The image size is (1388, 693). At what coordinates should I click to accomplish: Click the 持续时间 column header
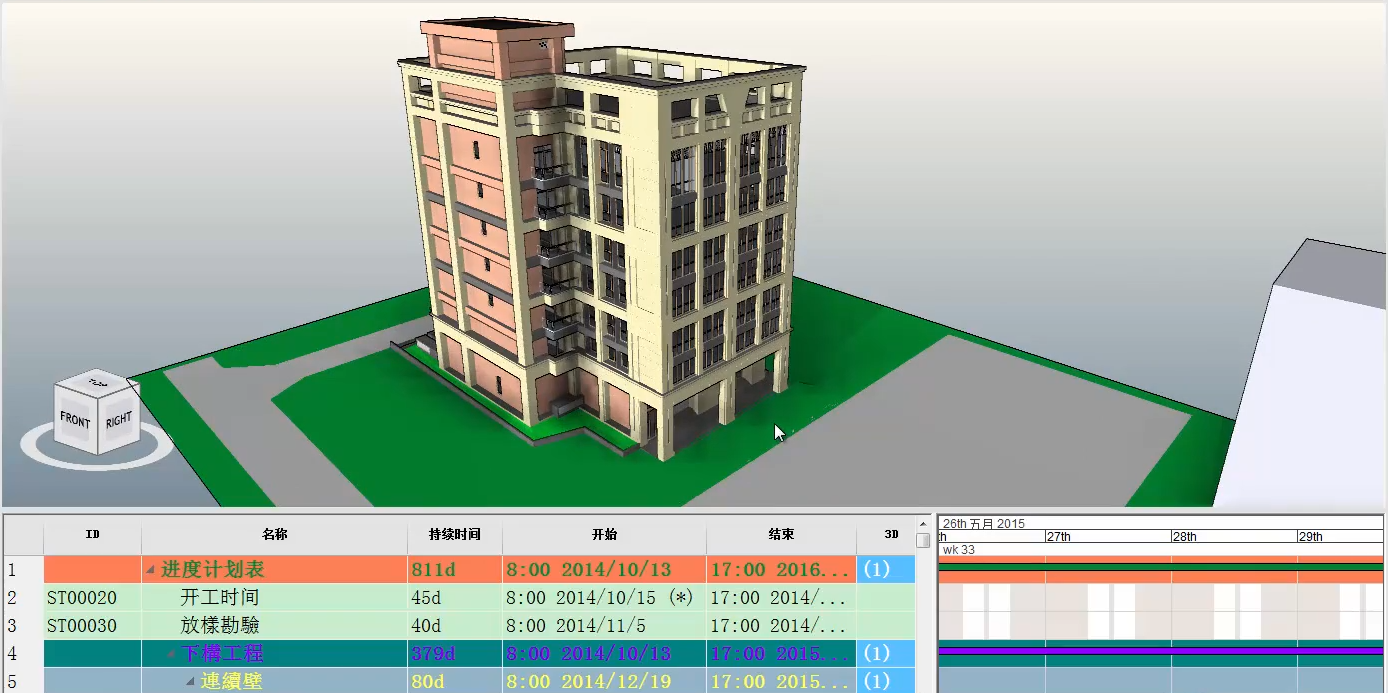coord(455,535)
